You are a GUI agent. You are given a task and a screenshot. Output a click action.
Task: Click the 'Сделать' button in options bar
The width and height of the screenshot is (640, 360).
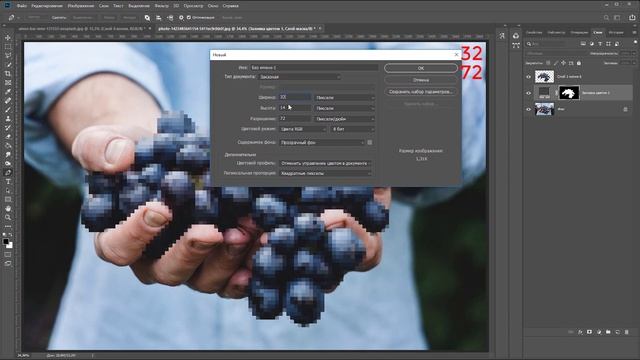[59, 18]
